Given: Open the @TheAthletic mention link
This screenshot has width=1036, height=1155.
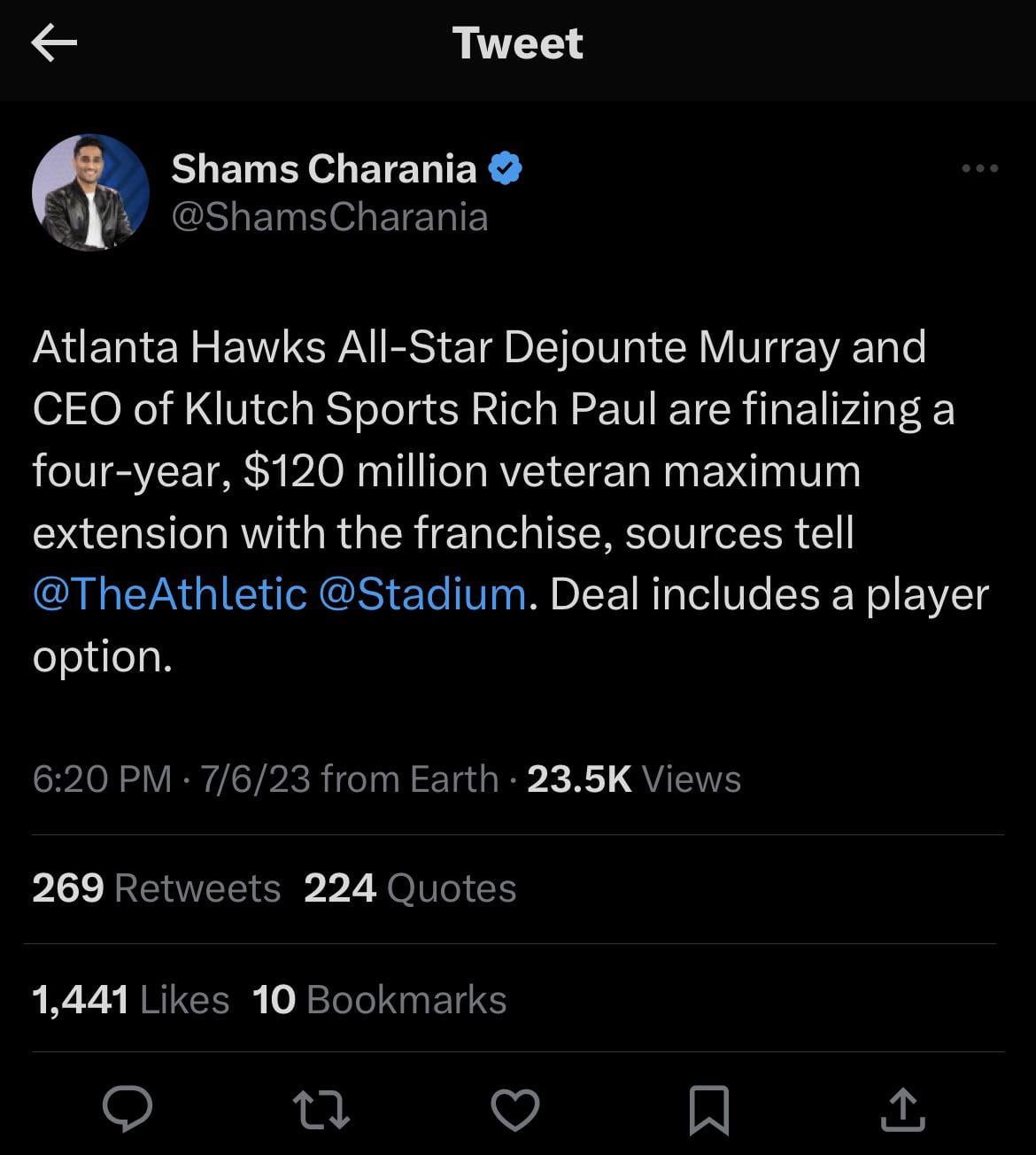Looking at the screenshot, I should 170,593.
